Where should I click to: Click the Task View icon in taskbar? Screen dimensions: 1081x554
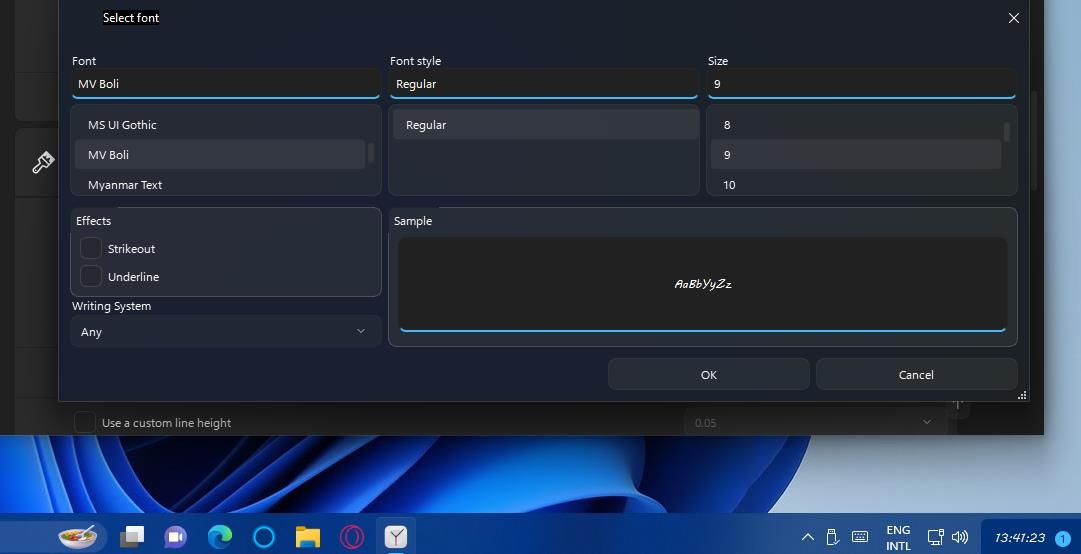(x=132, y=537)
